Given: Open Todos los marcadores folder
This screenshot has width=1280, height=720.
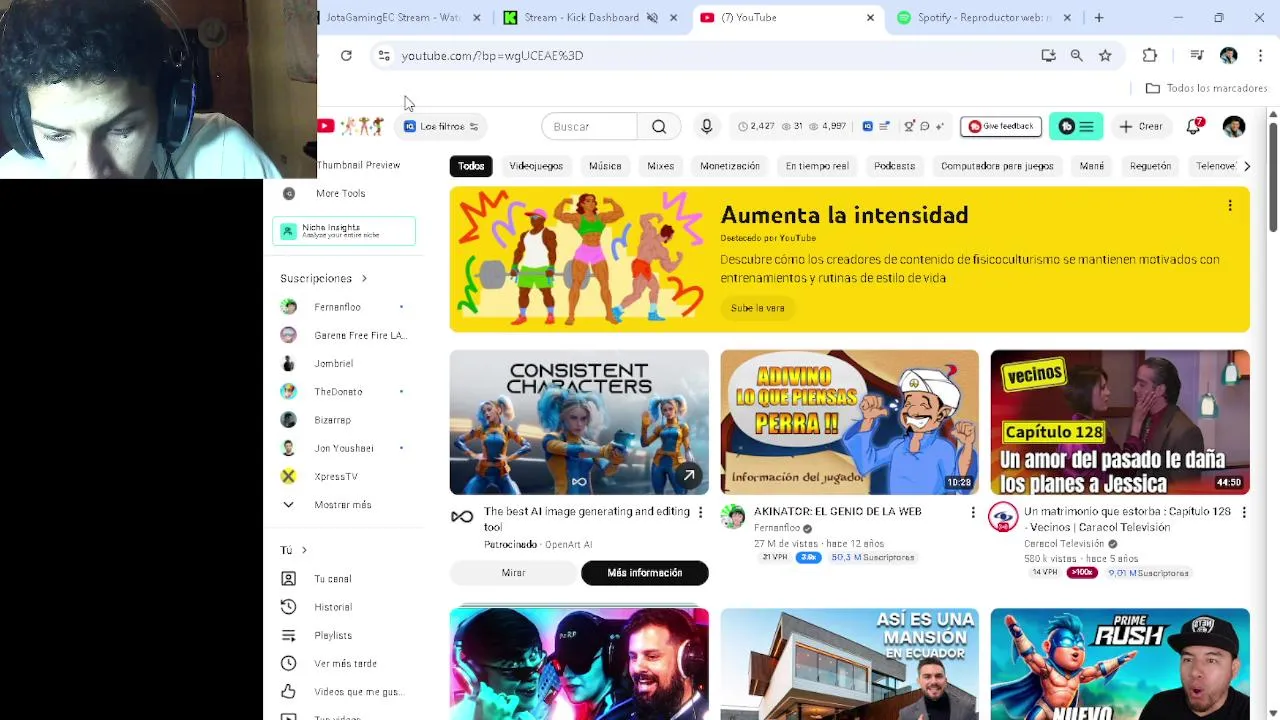Looking at the screenshot, I should click(x=1206, y=88).
